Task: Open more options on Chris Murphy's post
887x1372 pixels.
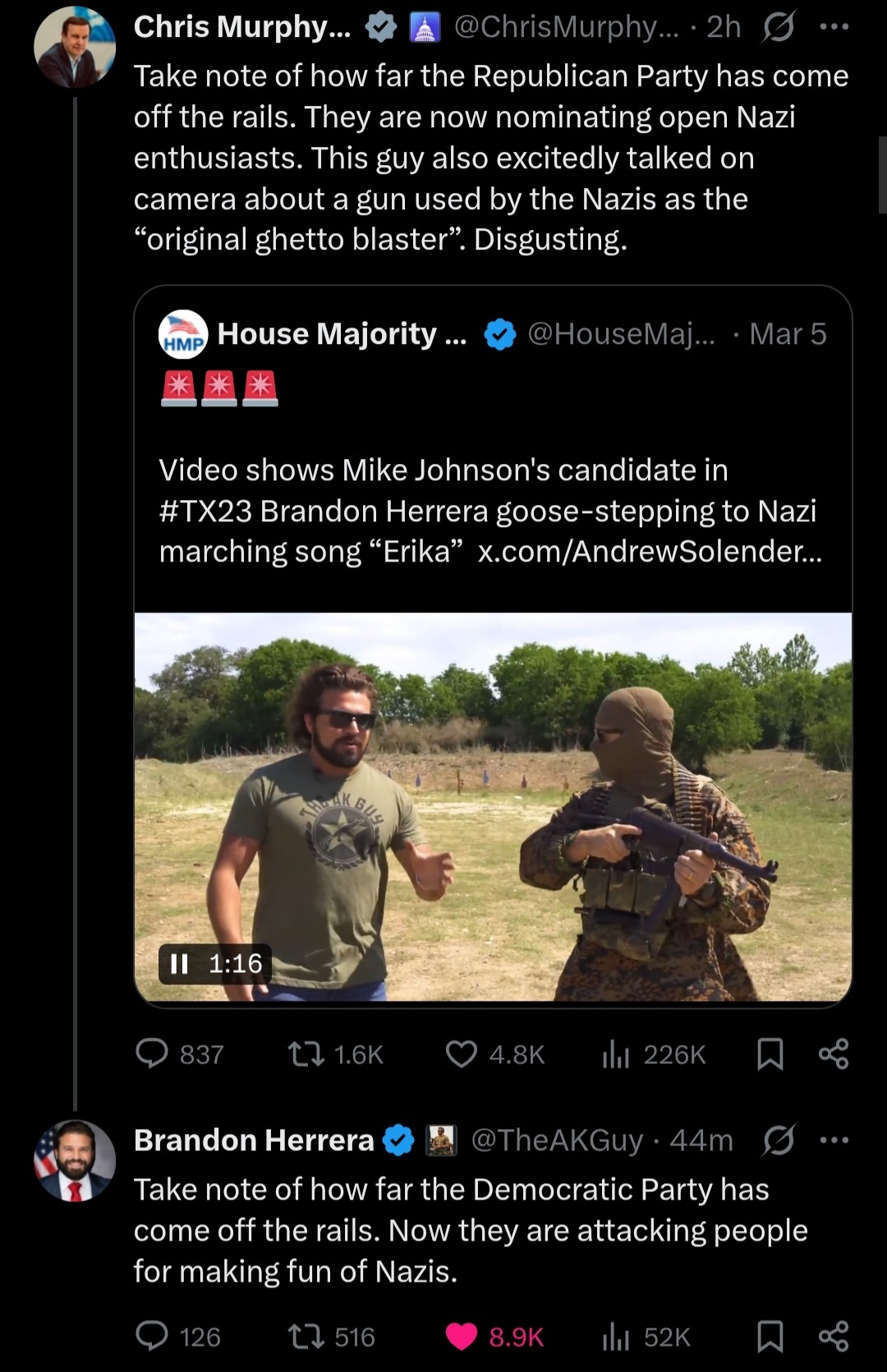Action: click(834, 27)
